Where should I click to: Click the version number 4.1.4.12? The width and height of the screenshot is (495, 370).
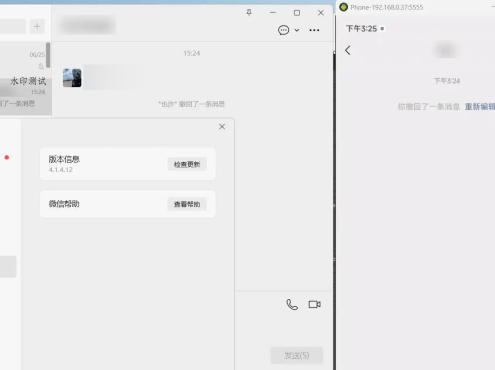[x=61, y=170]
